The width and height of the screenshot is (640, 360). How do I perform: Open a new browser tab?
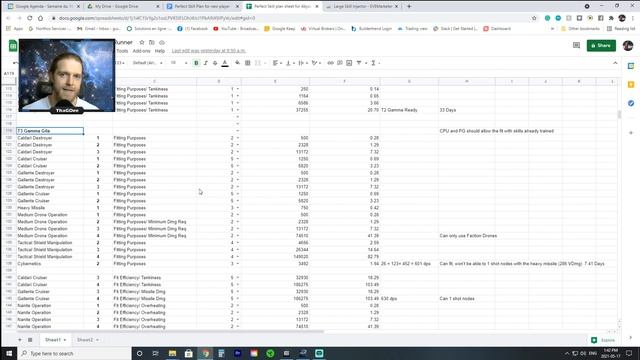point(409,7)
